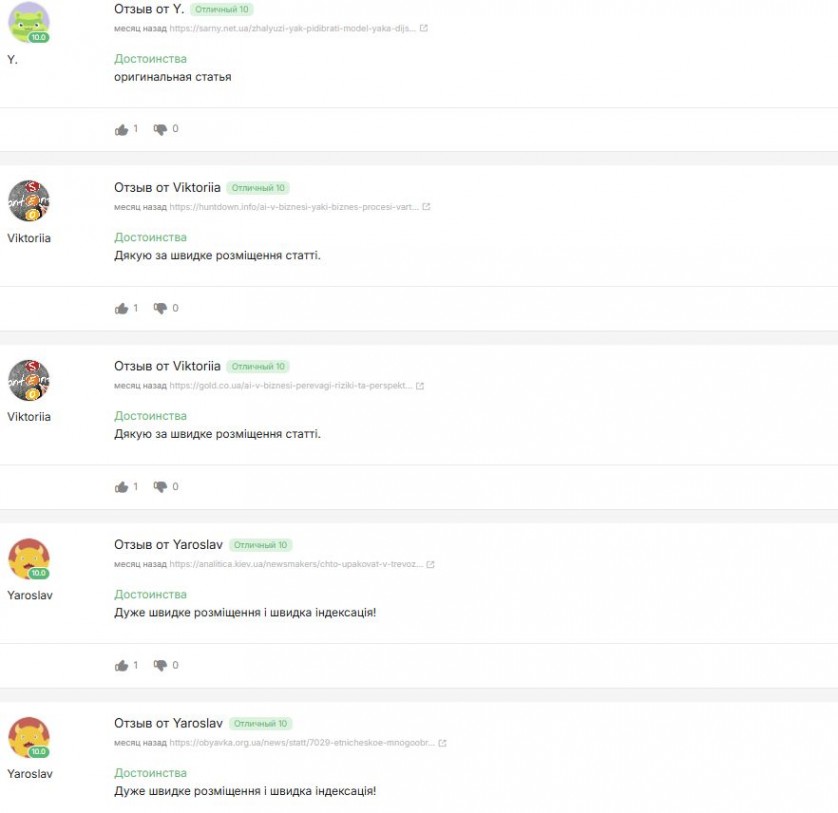The image size is (838, 813).
Task: Open external link icon for huntdown.info
Action: (426, 207)
